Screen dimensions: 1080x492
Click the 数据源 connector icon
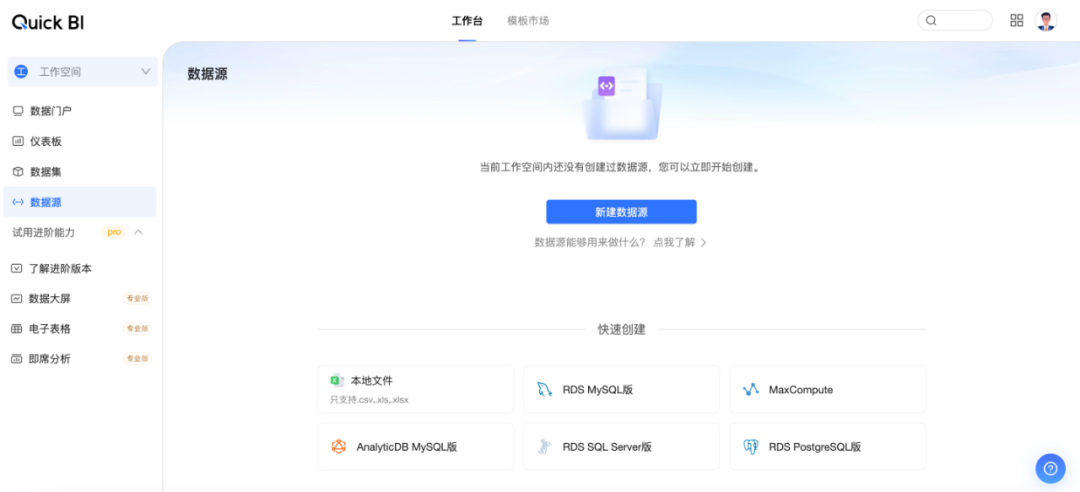[18, 202]
